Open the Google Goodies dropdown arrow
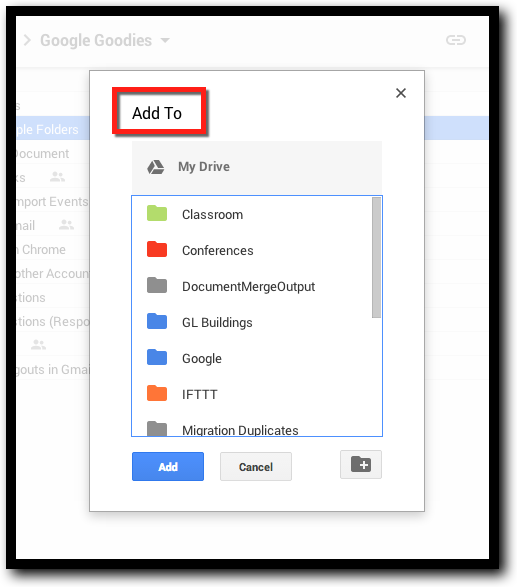Viewport: 517px width, 587px height. tap(165, 40)
